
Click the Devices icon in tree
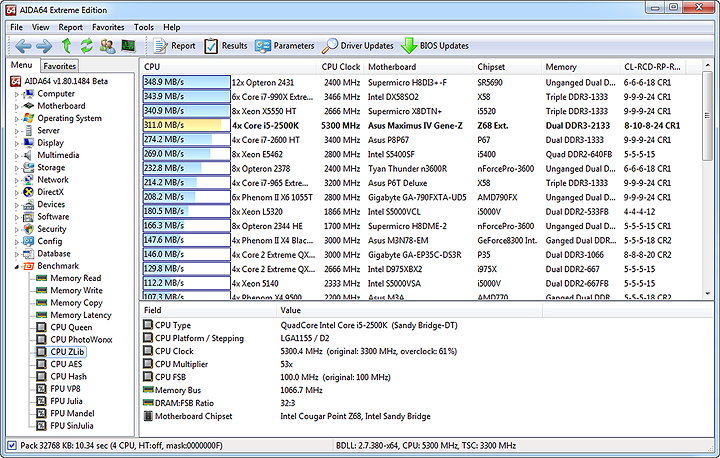click(x=28, y=204)
